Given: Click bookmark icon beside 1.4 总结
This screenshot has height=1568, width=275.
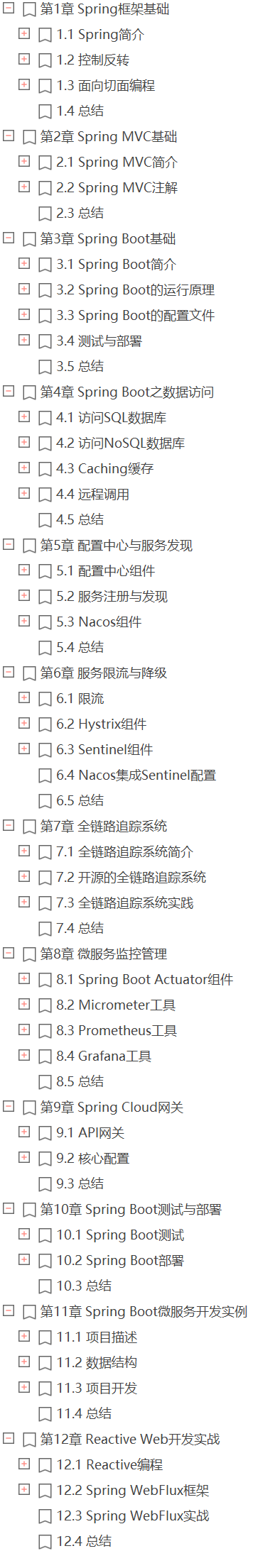Looking at the screenshot, I should coord(45,111).
